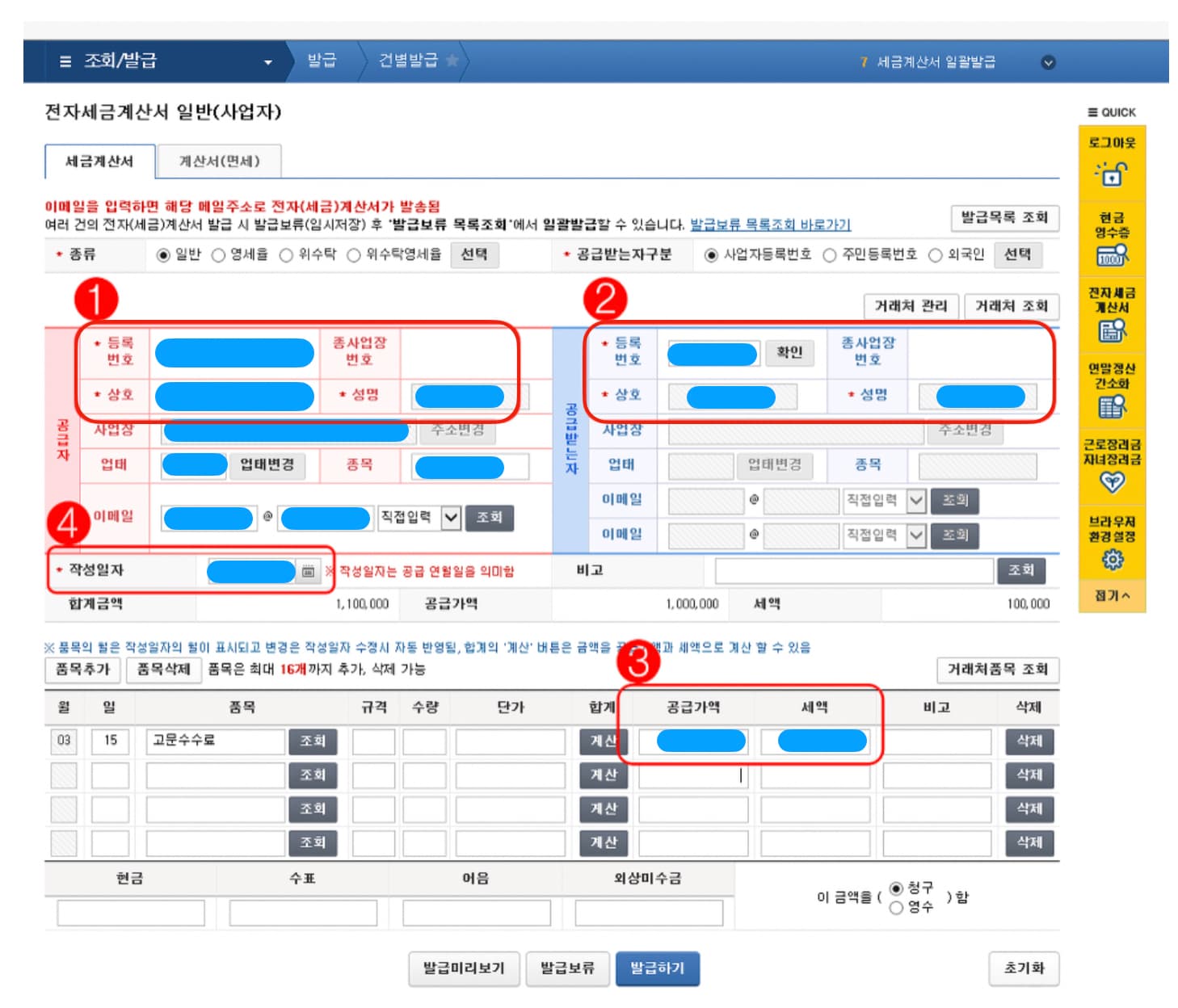Screen dimensions: 1178x1008
Task: Click 거래처 조회 button
Action: point(1011,306)
